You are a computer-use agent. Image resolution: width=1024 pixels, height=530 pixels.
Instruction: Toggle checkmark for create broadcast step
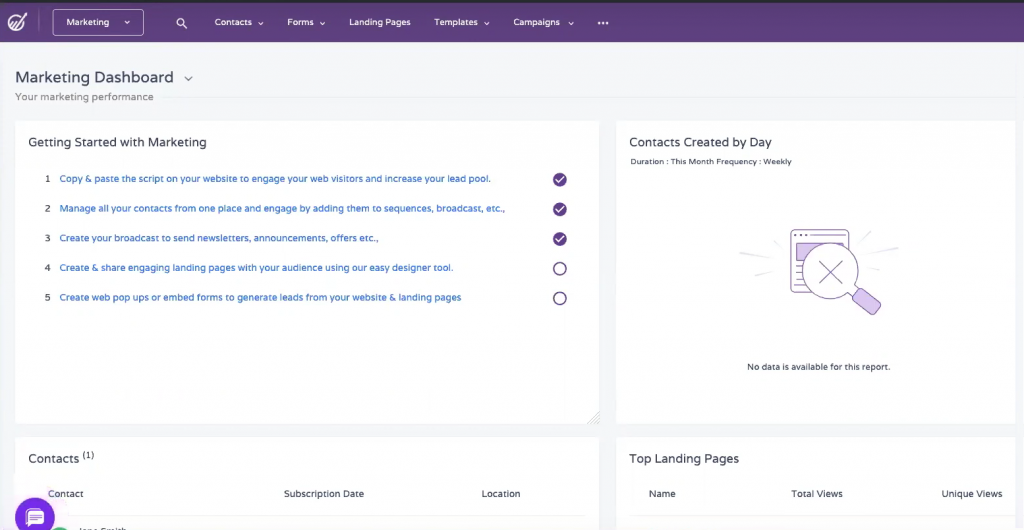pyautogui.click(x=560, y=239)
